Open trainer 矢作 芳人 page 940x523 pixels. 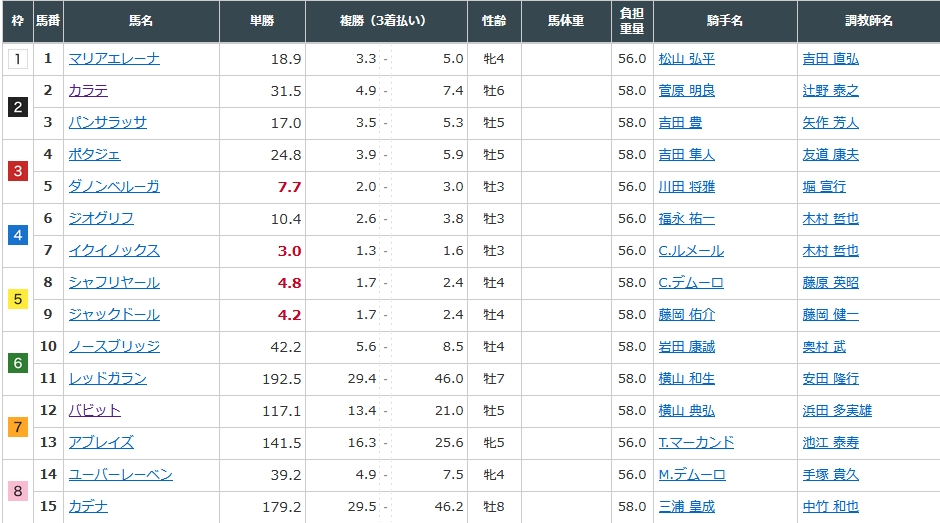(x=830, y=123)
